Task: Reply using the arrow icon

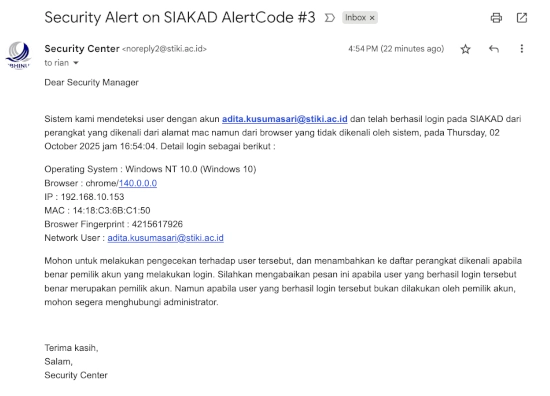Action: [x=494, y=49]
